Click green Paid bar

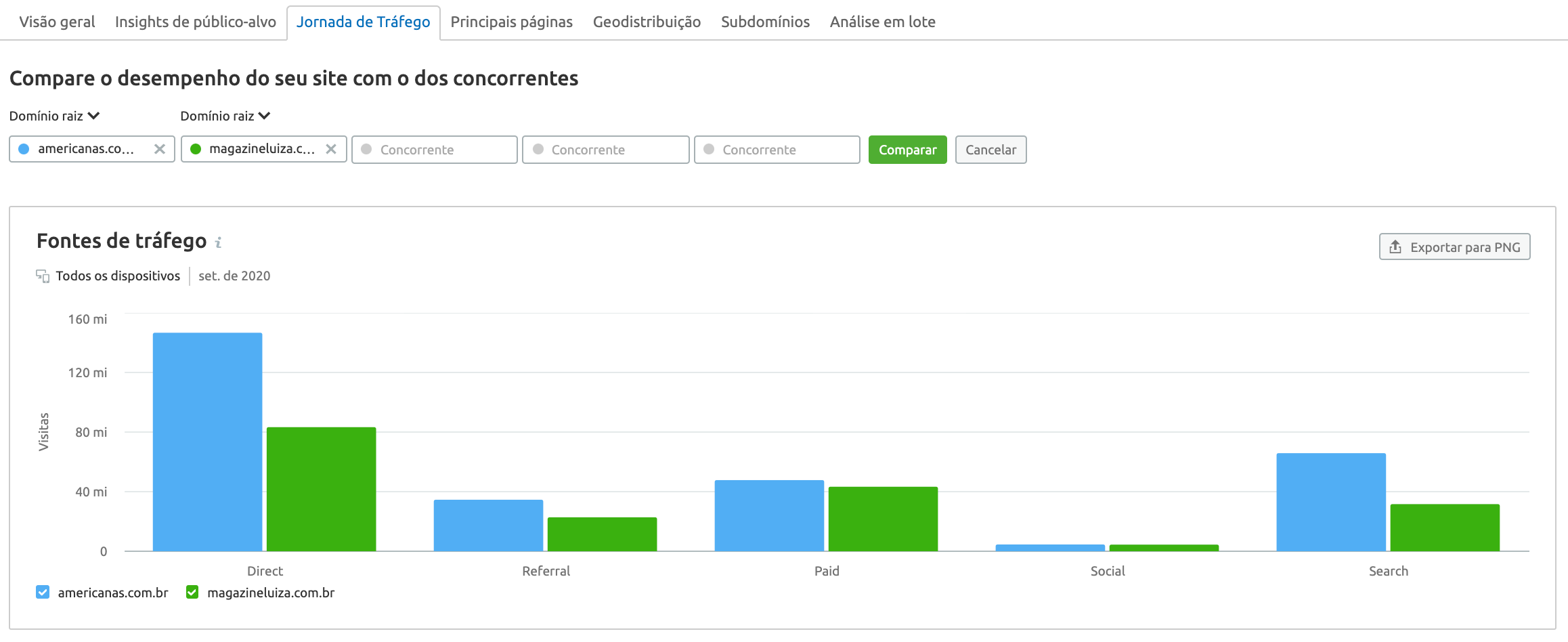click(883, 519)
